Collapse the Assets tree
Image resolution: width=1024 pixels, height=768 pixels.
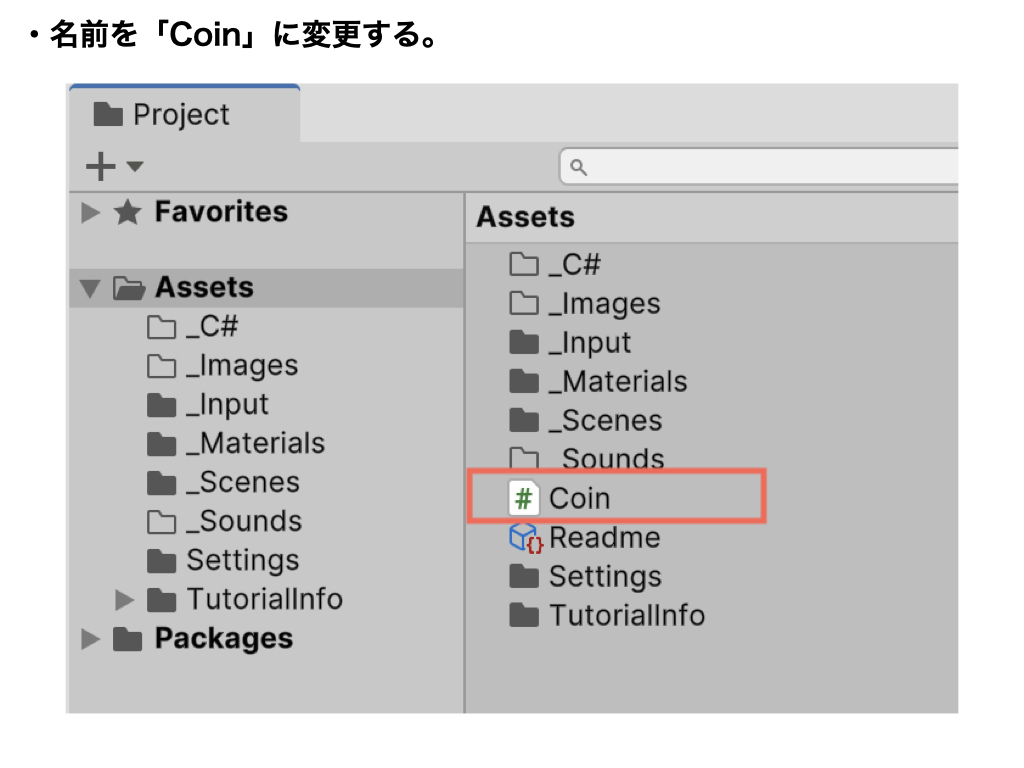(x=91, y=288)
